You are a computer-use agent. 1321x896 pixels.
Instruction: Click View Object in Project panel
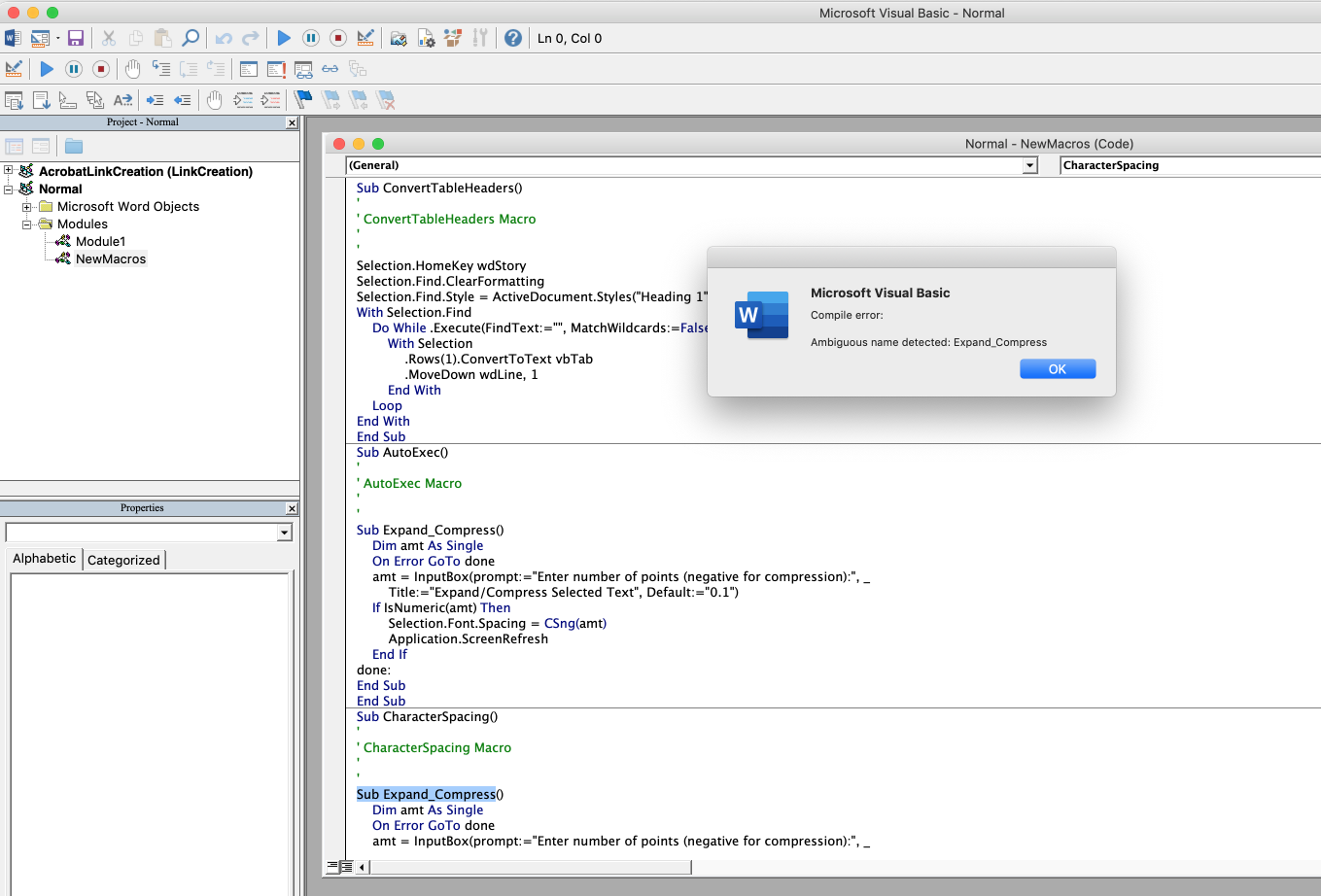[41, 147]
